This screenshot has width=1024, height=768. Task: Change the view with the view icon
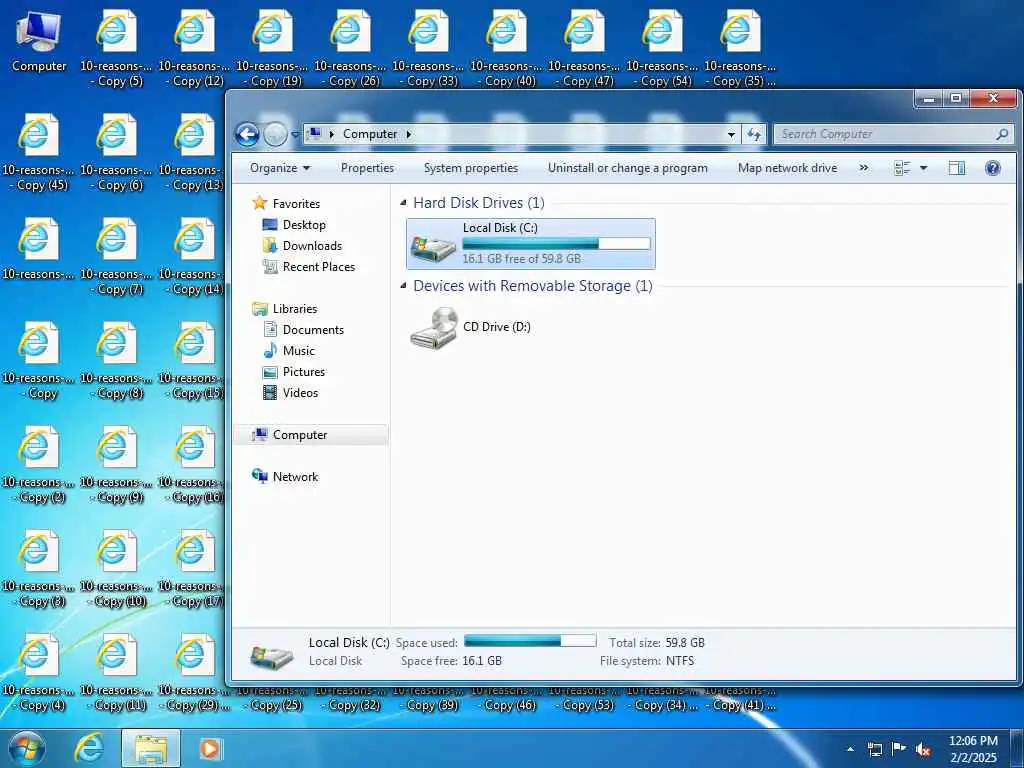902,168
